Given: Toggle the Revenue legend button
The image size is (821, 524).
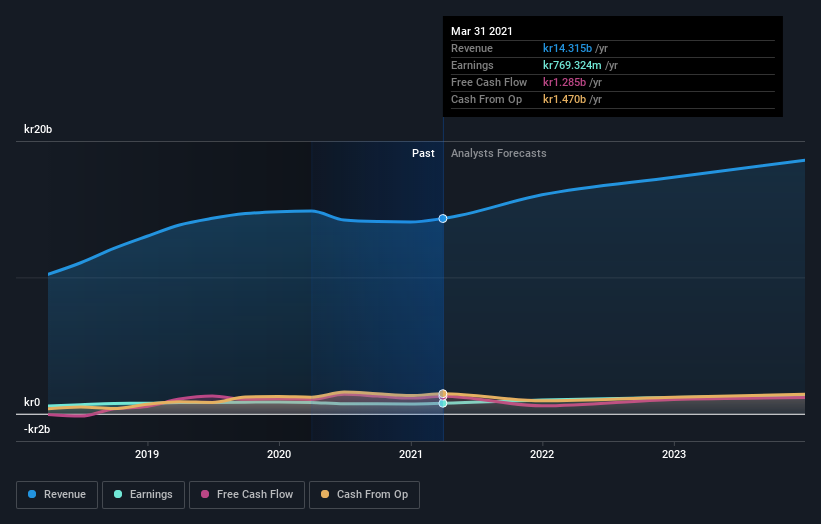Looking at the screenshot, I should click(57, 495).
